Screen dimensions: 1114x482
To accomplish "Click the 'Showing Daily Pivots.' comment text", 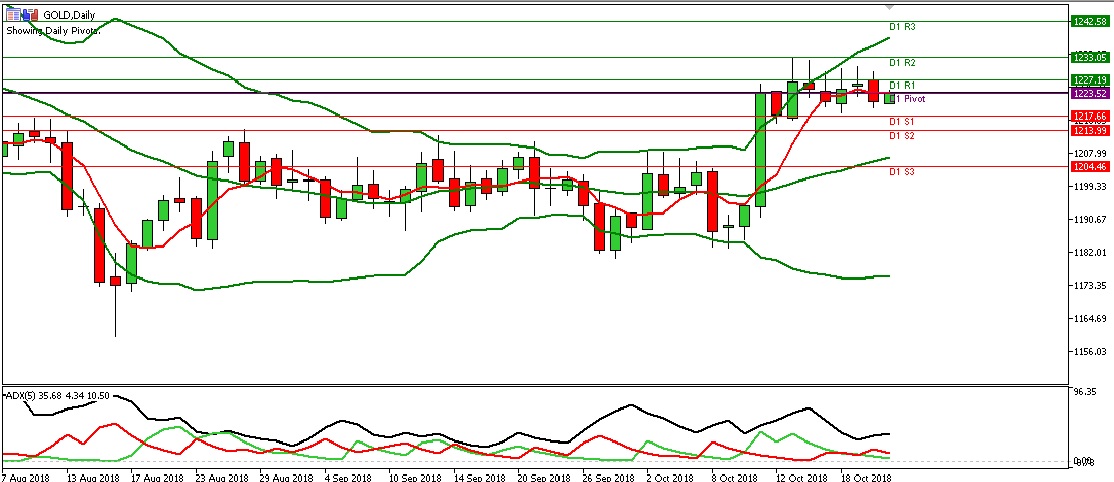I will click(x=54, y=31).
